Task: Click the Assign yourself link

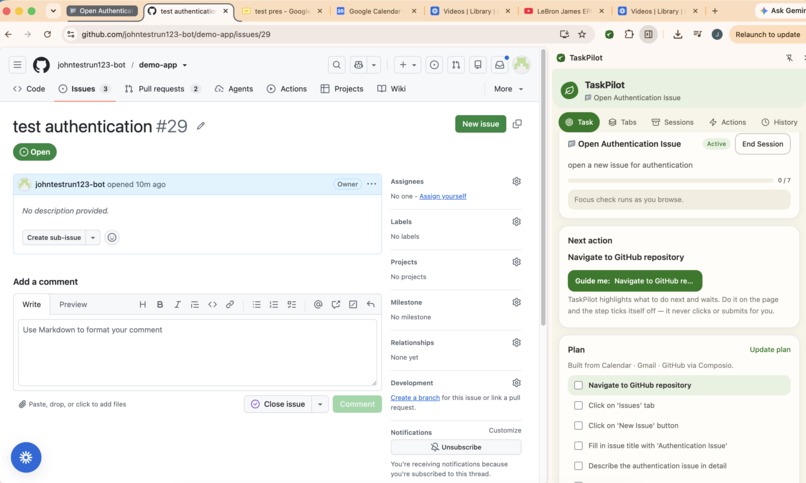Action: [x=443, y=196]
